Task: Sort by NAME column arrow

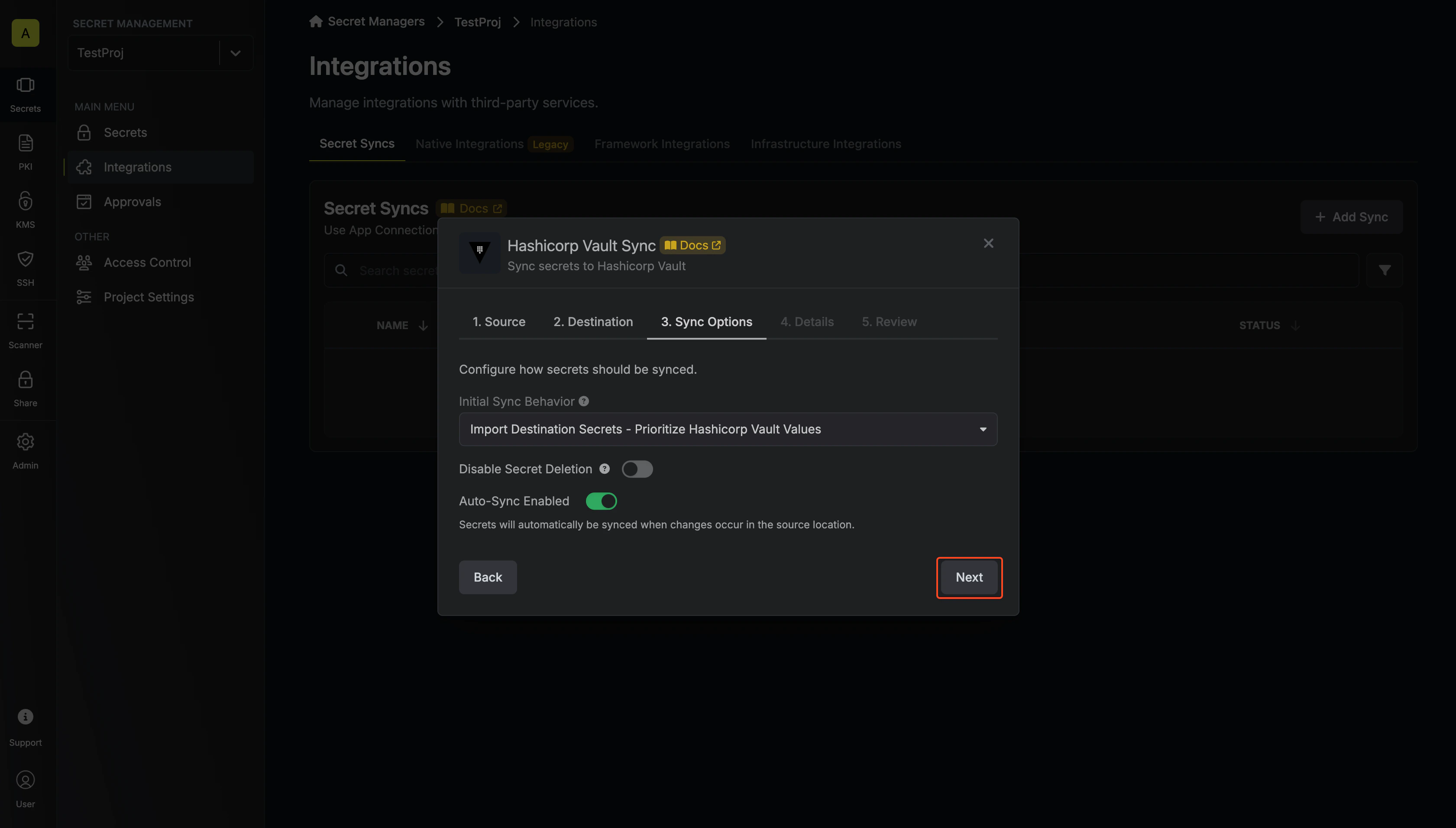Action: (423, 325)
